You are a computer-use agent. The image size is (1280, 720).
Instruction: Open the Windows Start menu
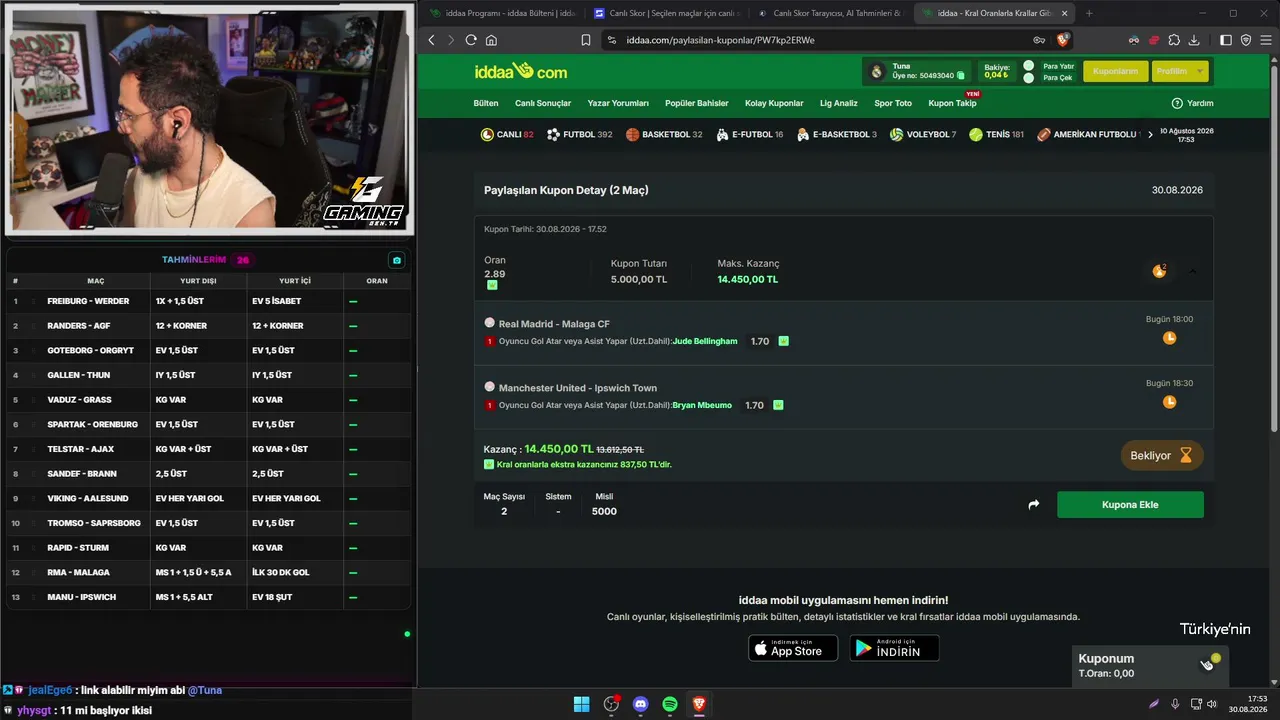coord(581,704)
